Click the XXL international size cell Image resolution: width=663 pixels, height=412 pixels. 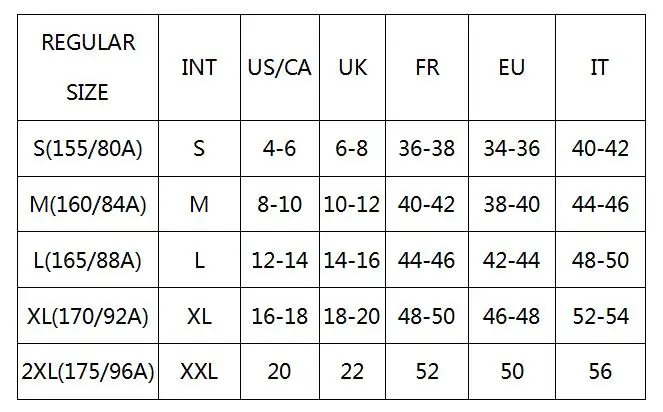[x=200, y=372]
